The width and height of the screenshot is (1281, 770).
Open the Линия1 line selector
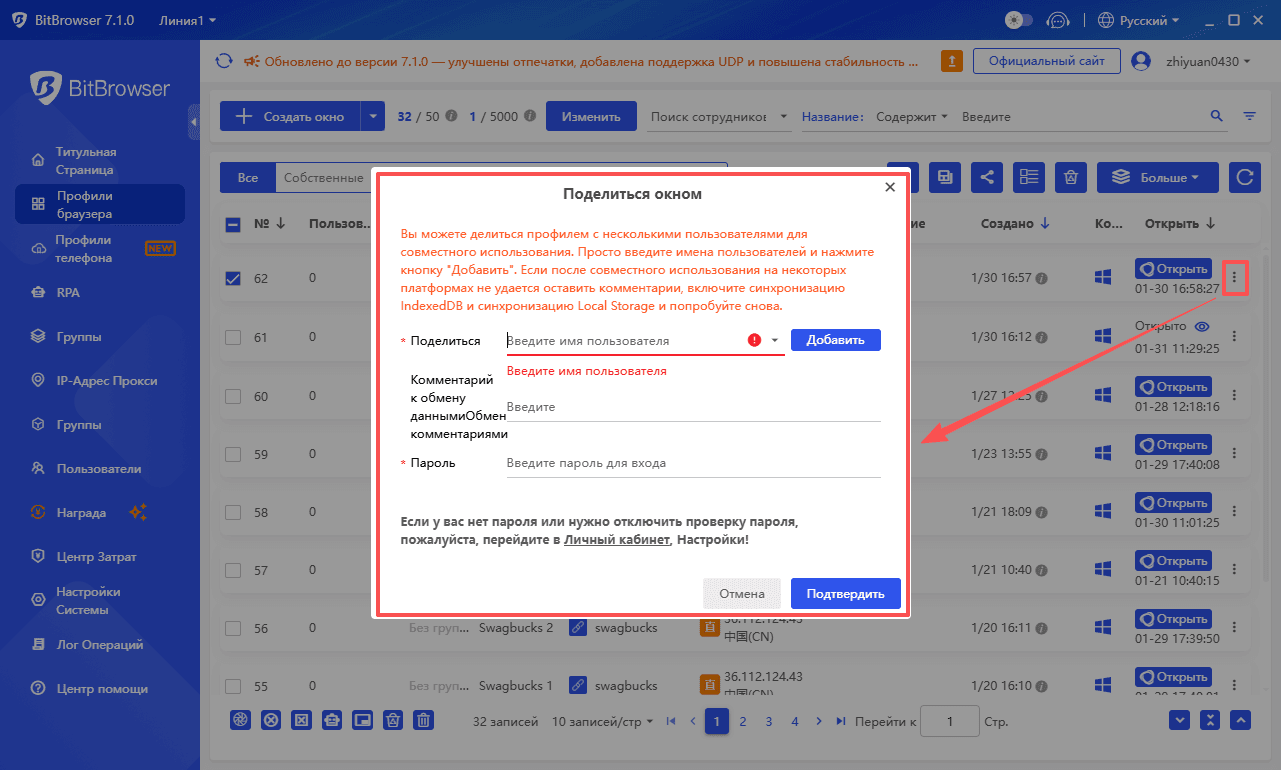point(187,20)
